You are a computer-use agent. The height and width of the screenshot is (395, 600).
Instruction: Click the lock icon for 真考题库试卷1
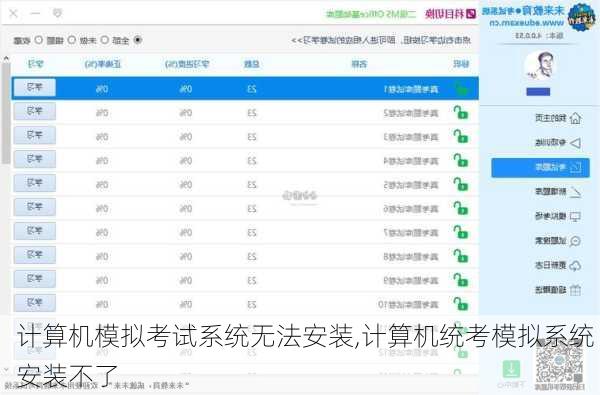(461, 89)
